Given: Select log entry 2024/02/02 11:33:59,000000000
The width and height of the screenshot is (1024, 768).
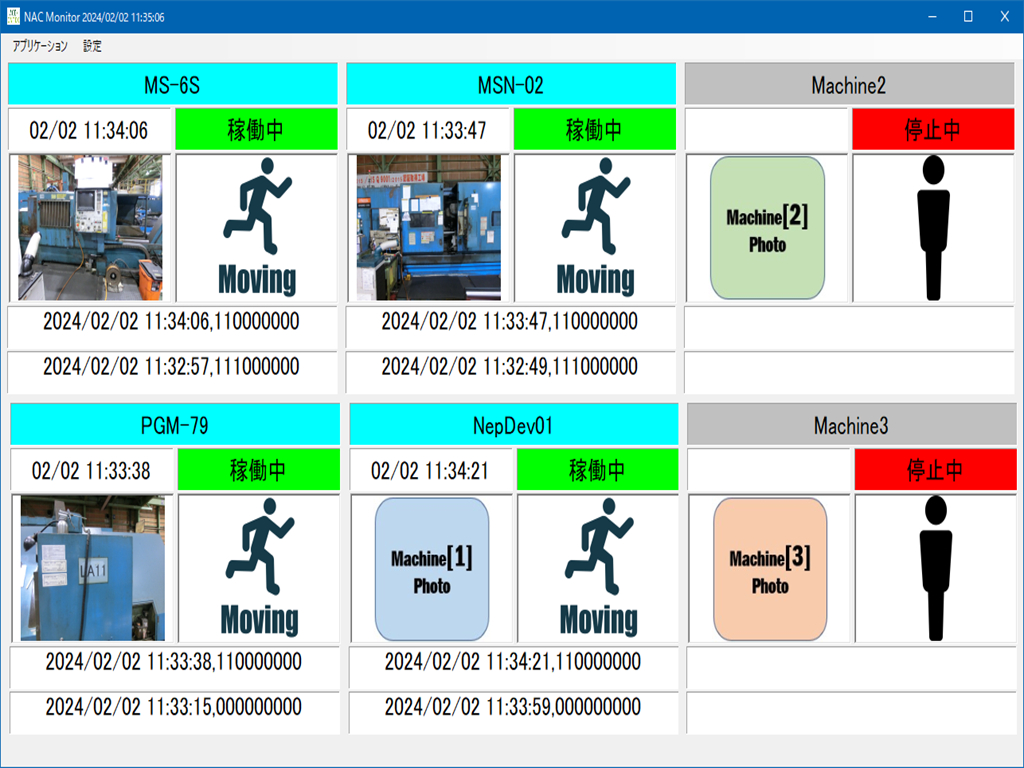Looking at the screenshot, I should point(513,712).
